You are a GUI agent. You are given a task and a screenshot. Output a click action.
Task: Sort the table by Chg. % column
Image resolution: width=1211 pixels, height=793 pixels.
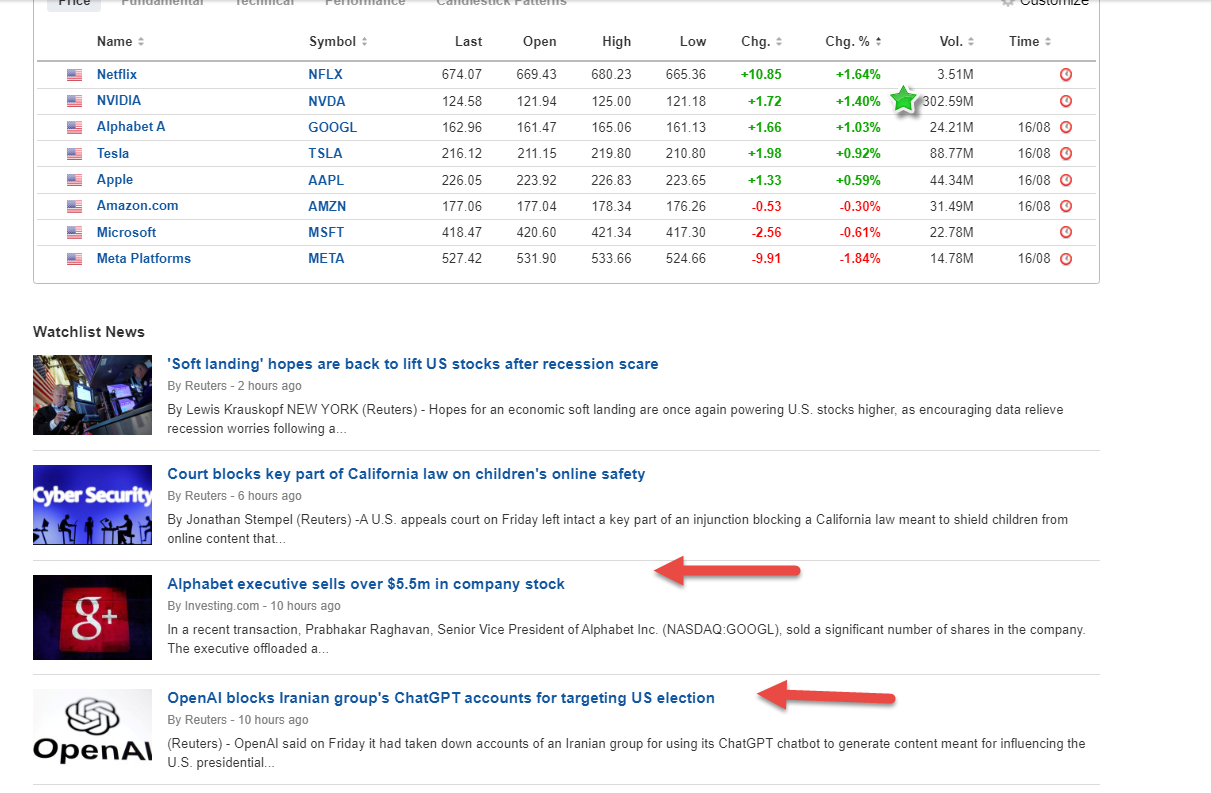coord(853,41)
